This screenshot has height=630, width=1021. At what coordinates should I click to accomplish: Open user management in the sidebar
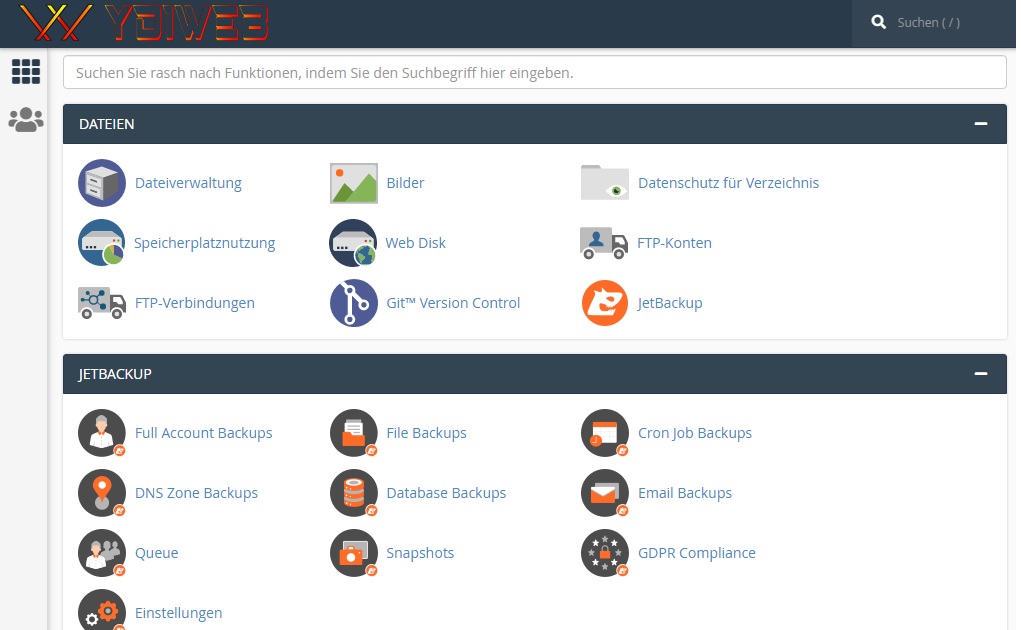click(25, 120)
